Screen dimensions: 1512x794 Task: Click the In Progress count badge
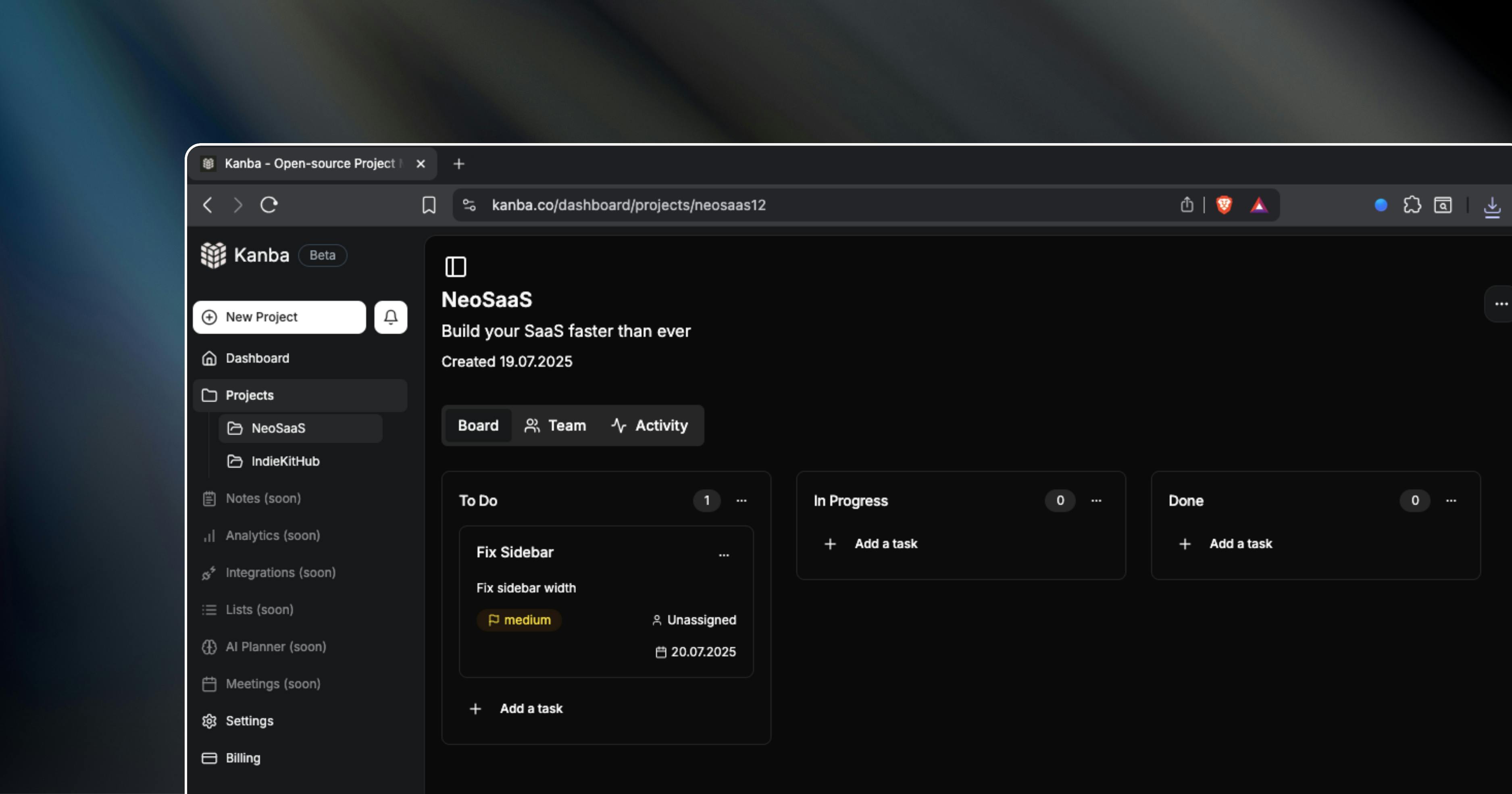click(1060, 500)
